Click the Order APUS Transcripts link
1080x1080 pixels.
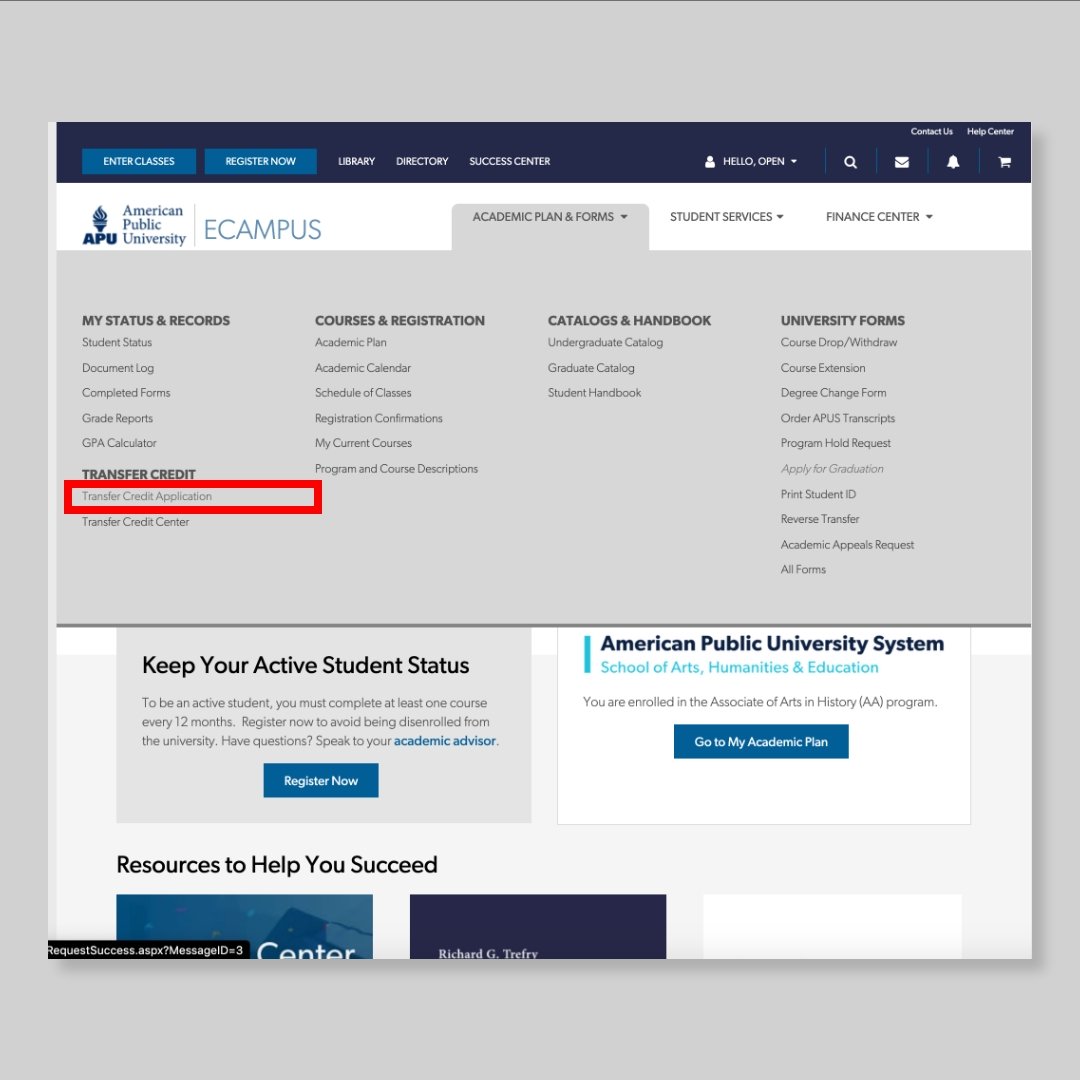pyautogui.click(x=837, y=418)
